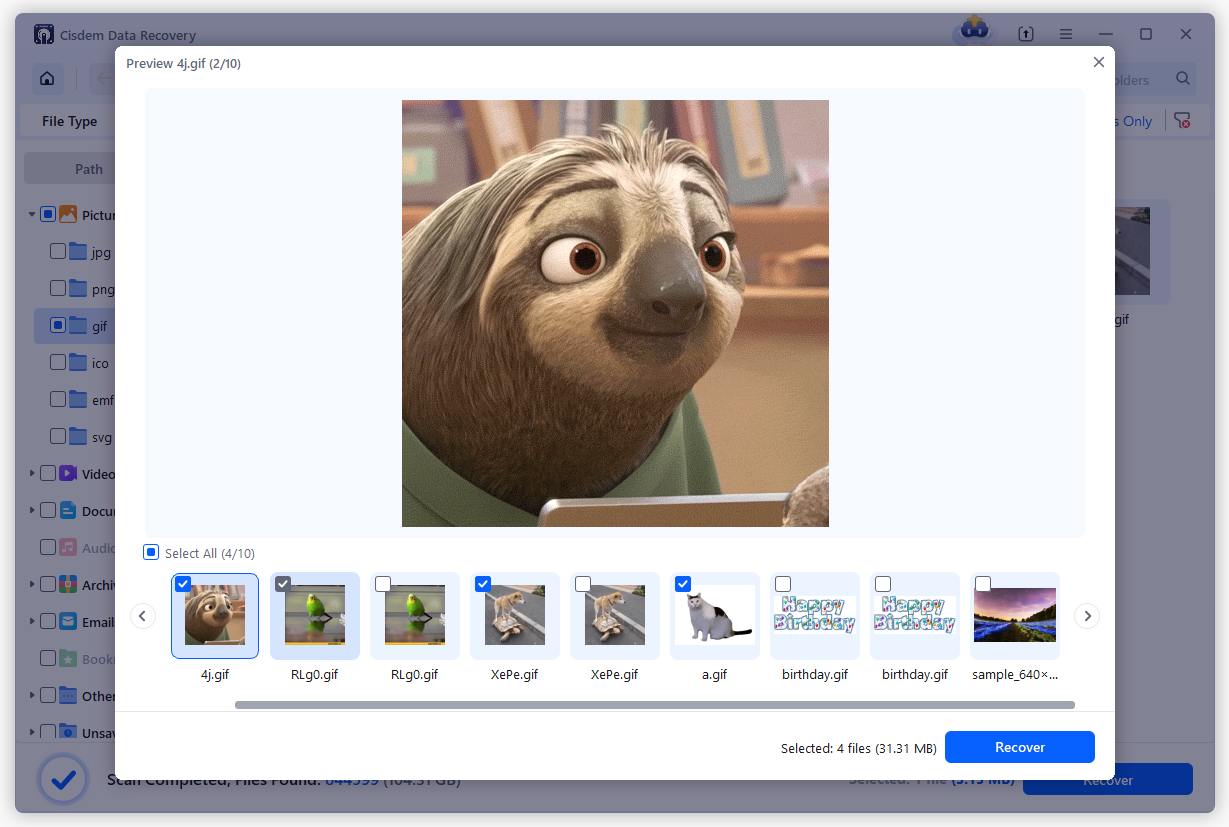Check the birthday.gif checkbox
The height and width of the screenshot is (827, 1229).
coord(783,584)
